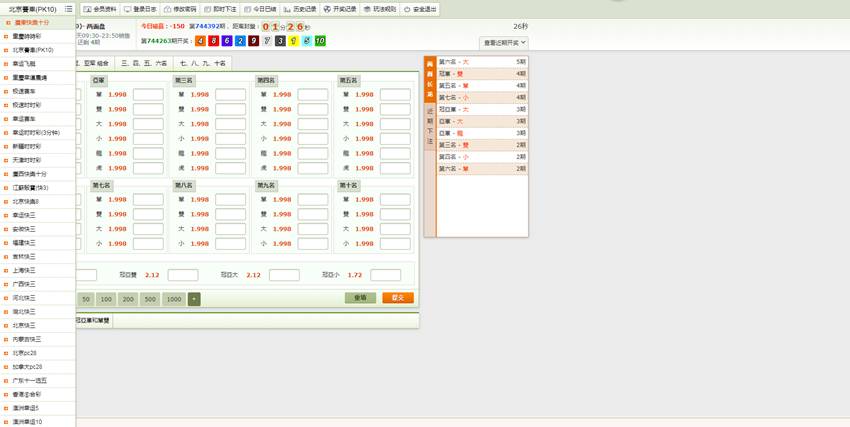Choose the 1000 quick amount chip
This screenshot has height=427, width=850.
(x=173, y=299)
